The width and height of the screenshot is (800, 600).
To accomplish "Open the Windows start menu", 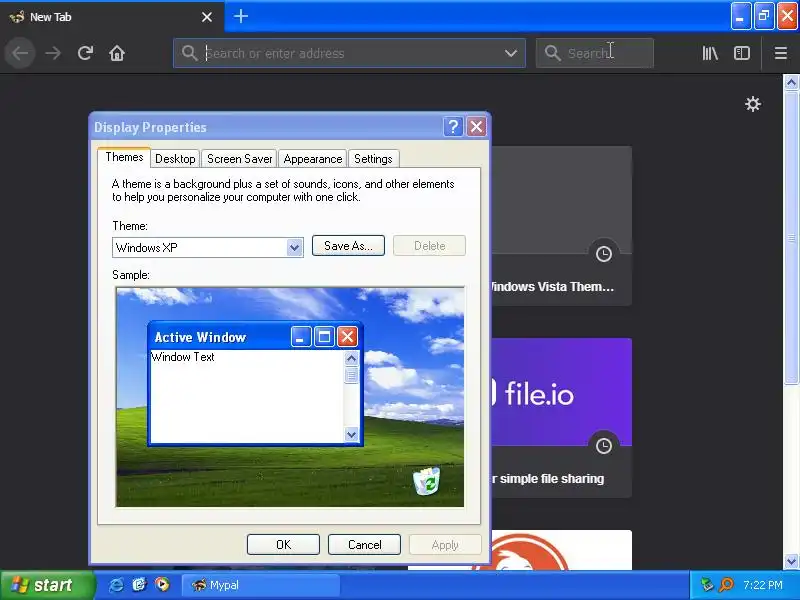I will 47,585.
